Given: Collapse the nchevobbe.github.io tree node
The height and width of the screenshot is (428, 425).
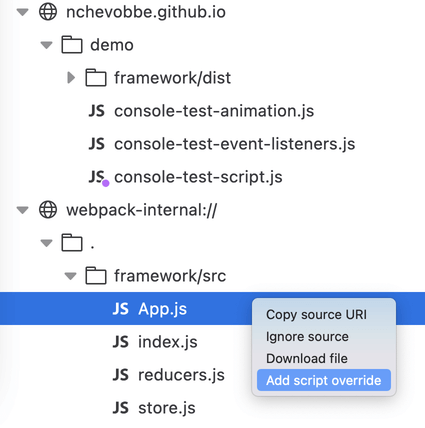Looking at the screenshot, I should coord(23,12).
